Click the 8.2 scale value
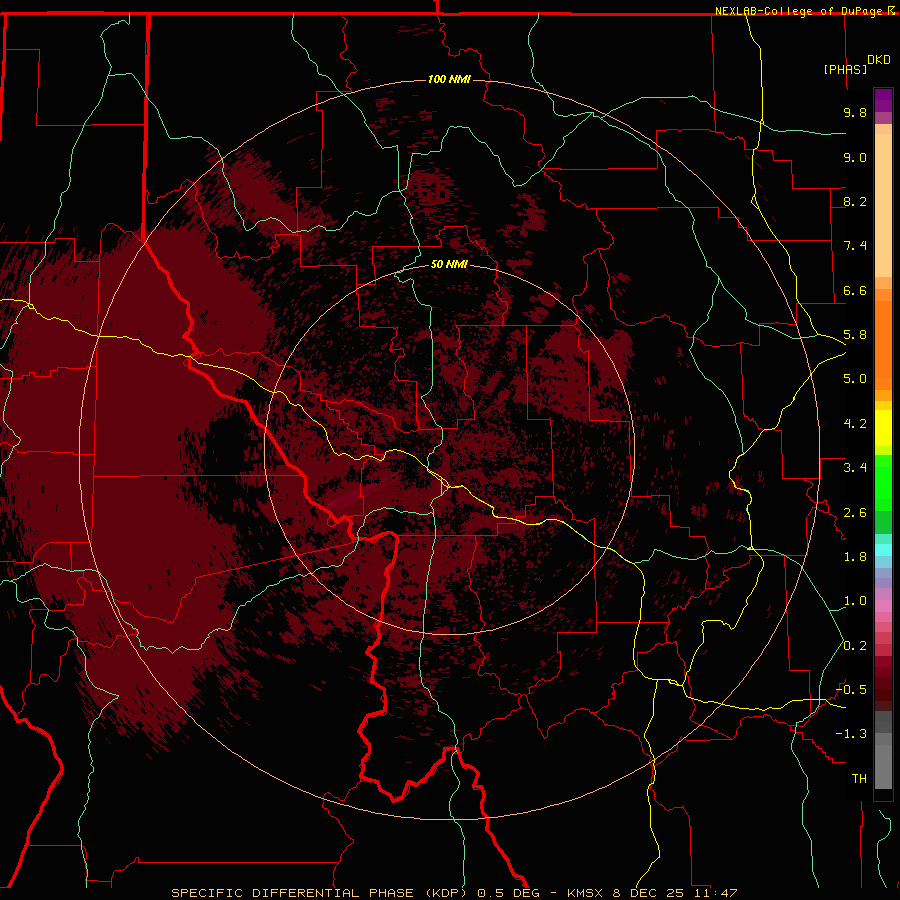The width and height of the screenshot is (900, 900). pyautogui.click(x=855, y=201)
